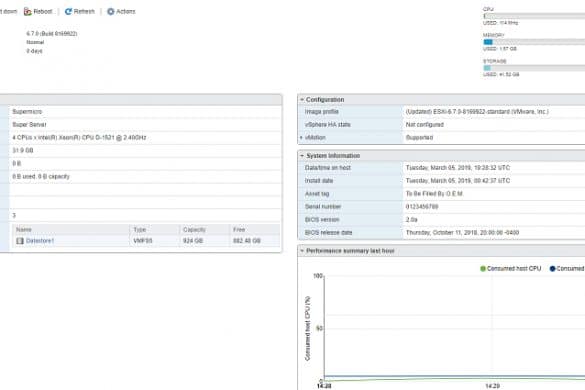Click the MEMORY usage bar
Screen dimensions: 585x390
coord(534,42)
